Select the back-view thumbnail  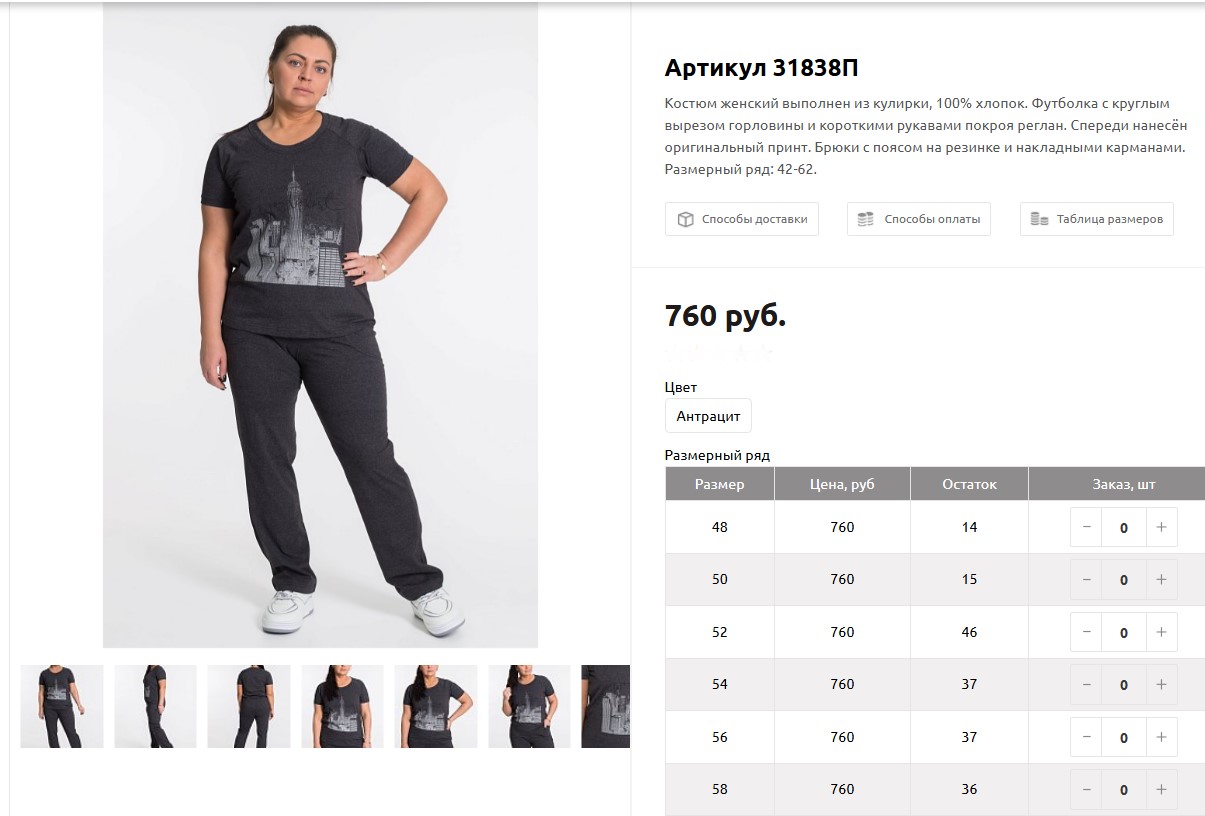pyautogui.click(x=249, y=706)
